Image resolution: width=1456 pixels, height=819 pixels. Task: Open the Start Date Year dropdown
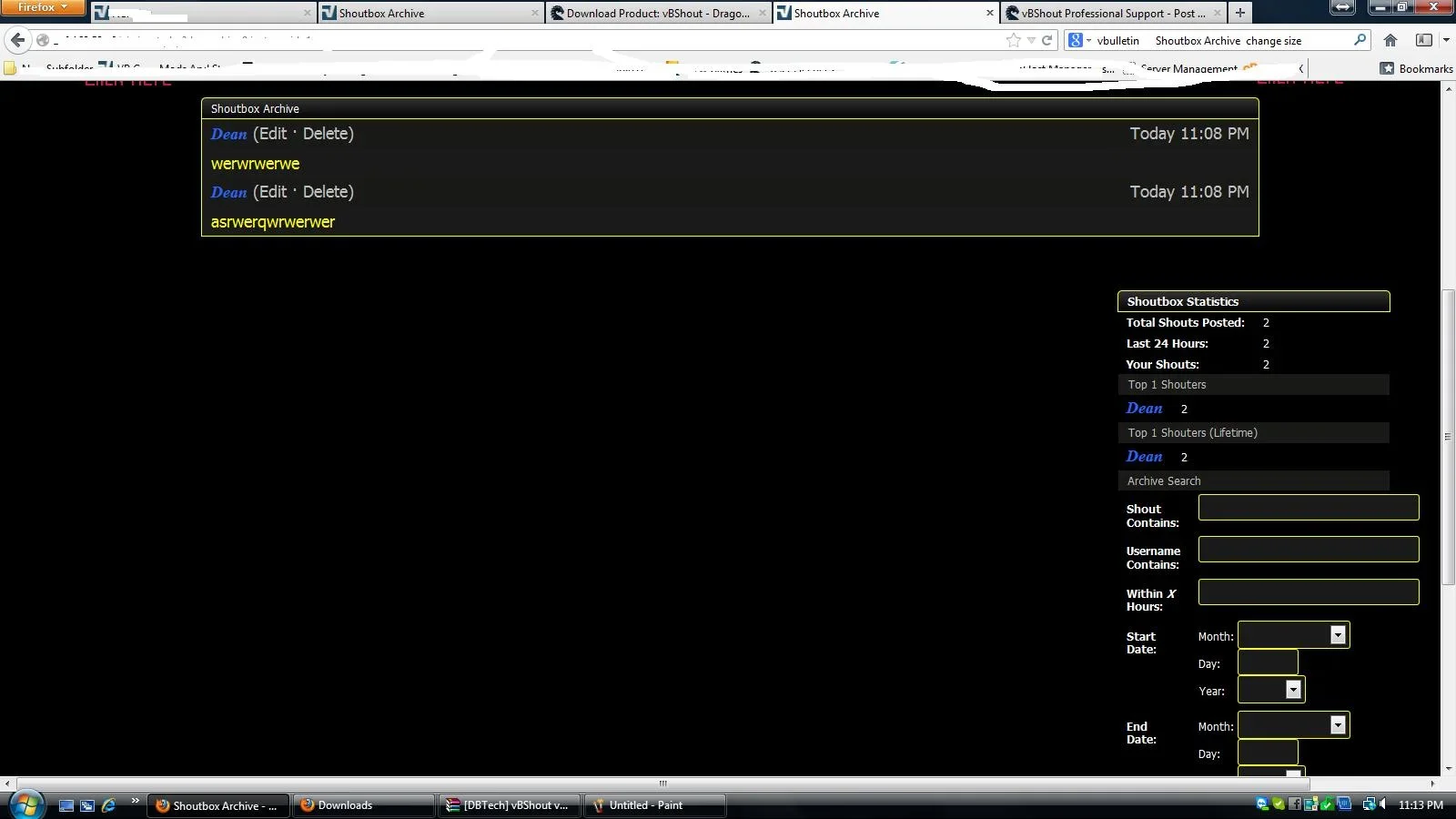(1271, 690)
